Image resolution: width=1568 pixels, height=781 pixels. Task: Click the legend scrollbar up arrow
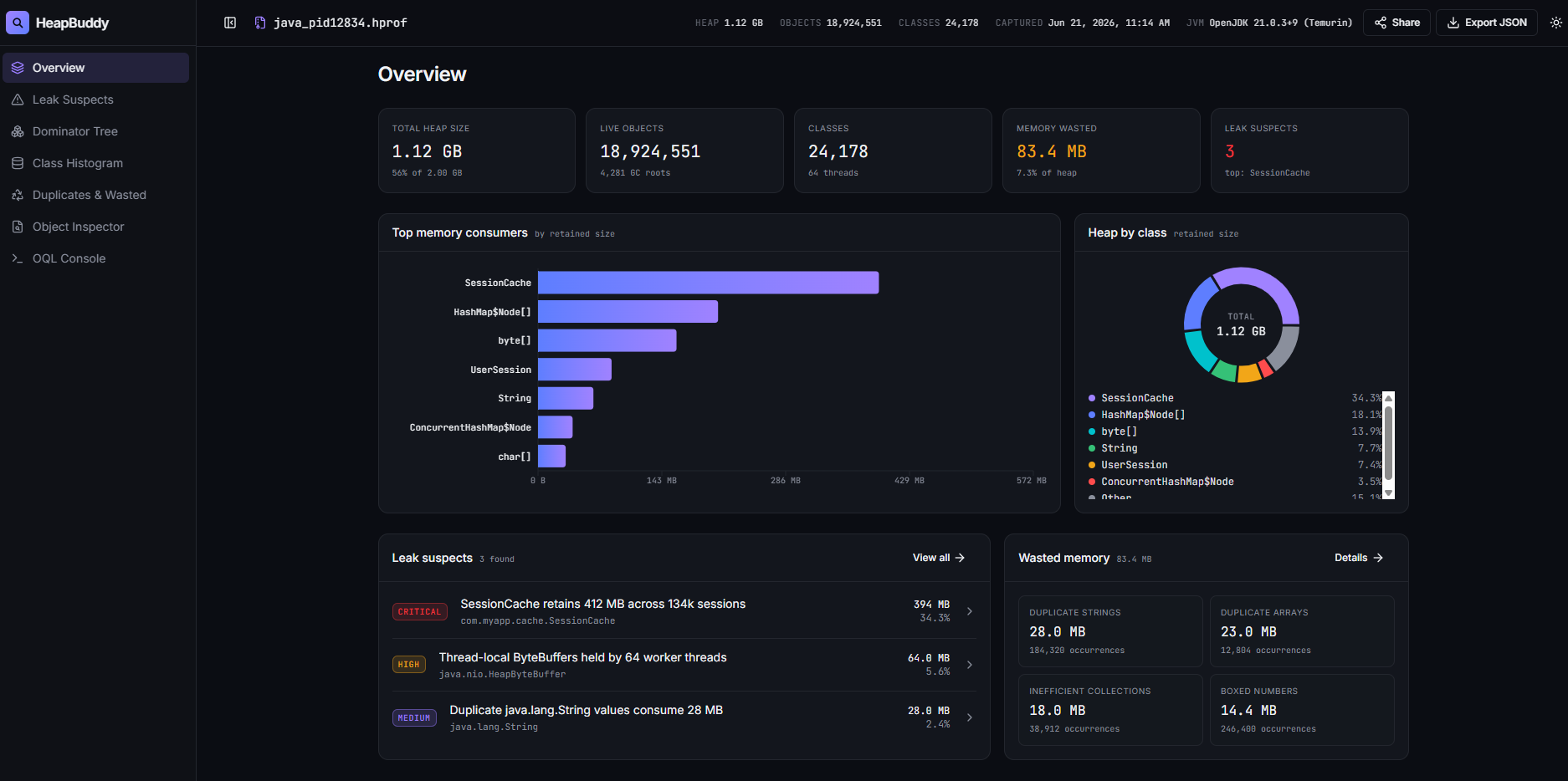coord(1389,398)
